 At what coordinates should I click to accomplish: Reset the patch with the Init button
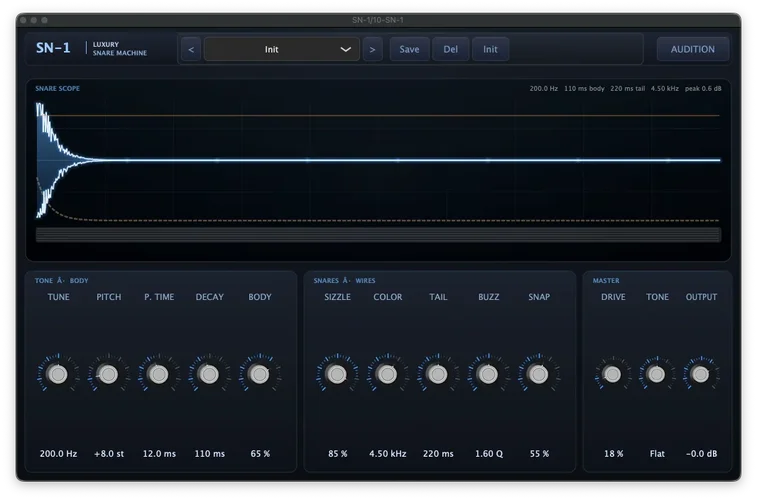490,49
